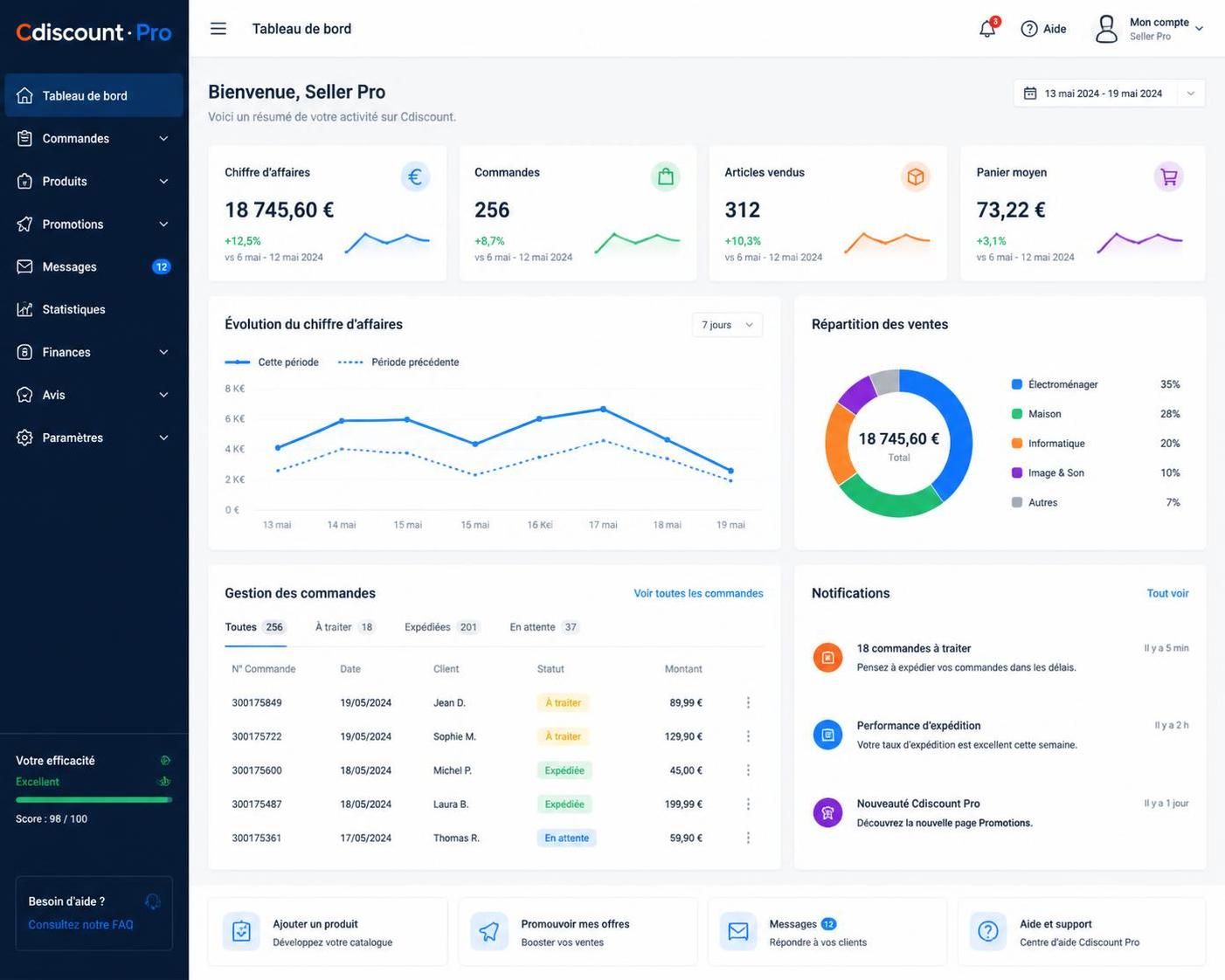Click the headset icon in Besoin d'aide box

tap(153, 901)
